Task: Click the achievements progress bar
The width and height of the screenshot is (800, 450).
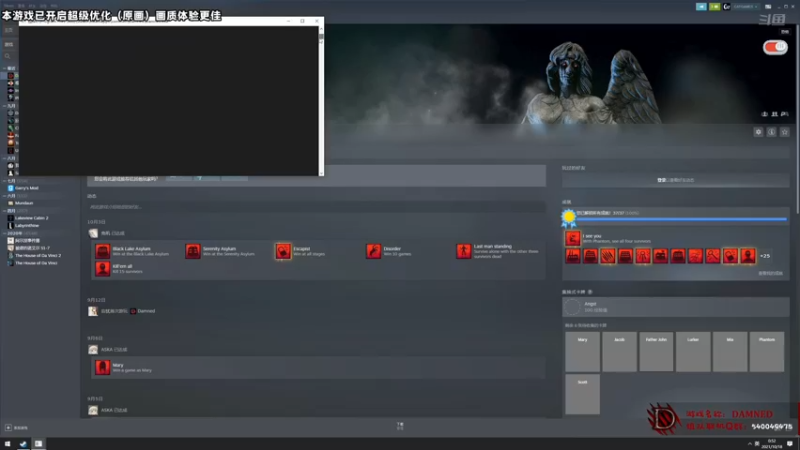Action: [682, 219]
